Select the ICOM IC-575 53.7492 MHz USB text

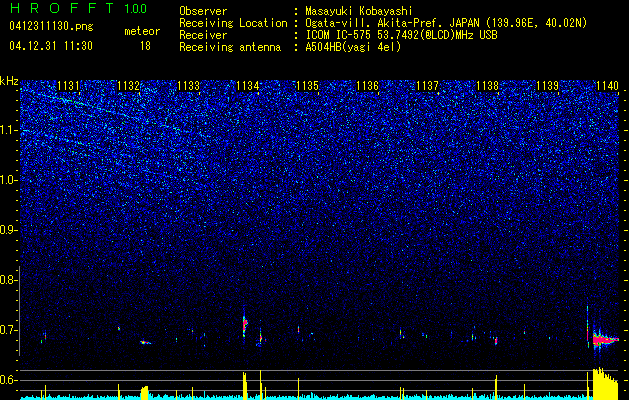401,35
